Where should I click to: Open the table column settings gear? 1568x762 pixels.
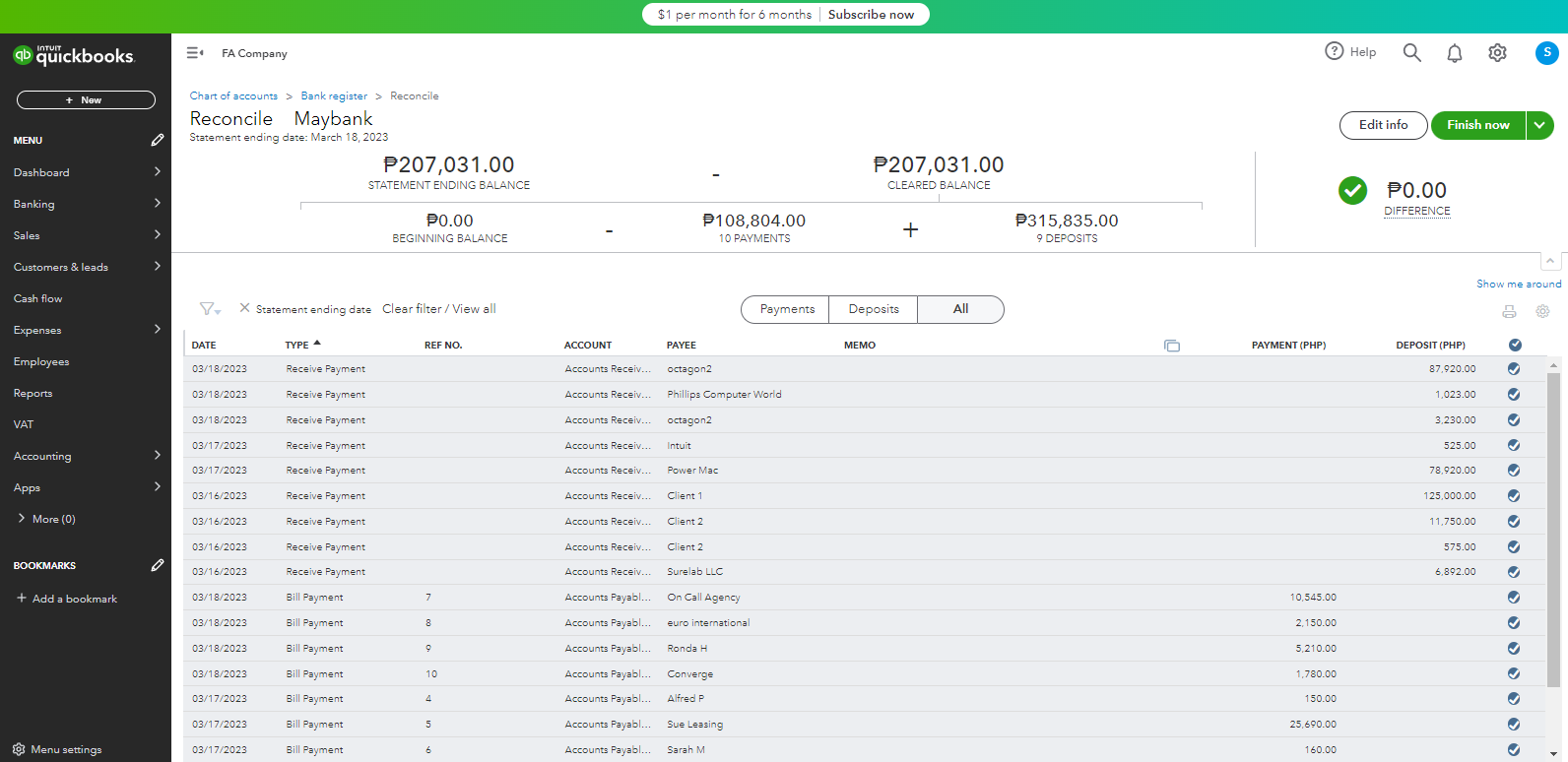1542,311
